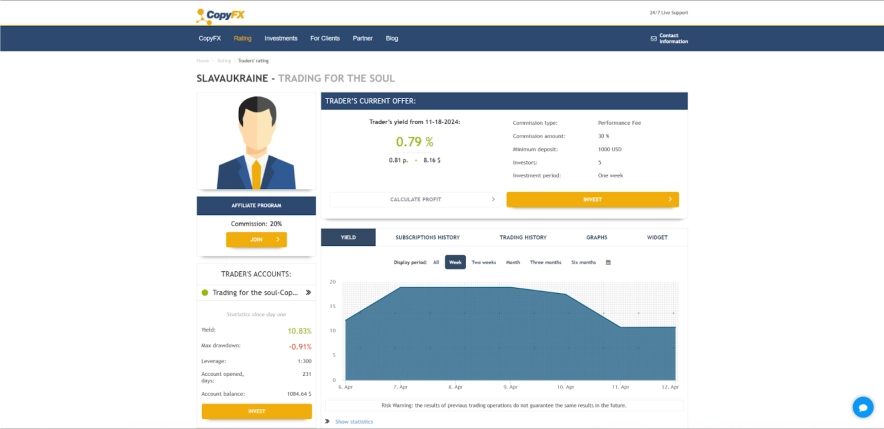The image size is (884, 429).
Task: Select the Week display period
Action: tap(455, 262)
